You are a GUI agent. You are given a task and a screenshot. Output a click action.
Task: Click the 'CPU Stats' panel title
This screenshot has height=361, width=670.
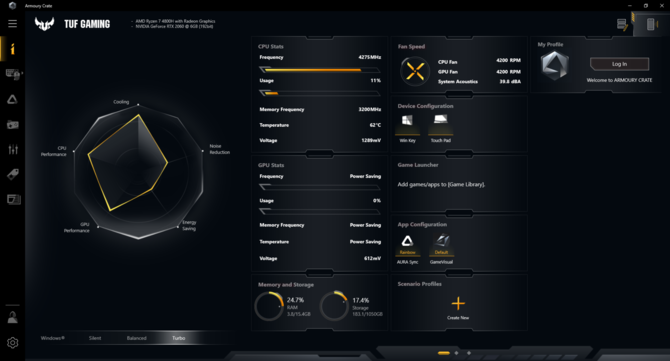[270, 47]
